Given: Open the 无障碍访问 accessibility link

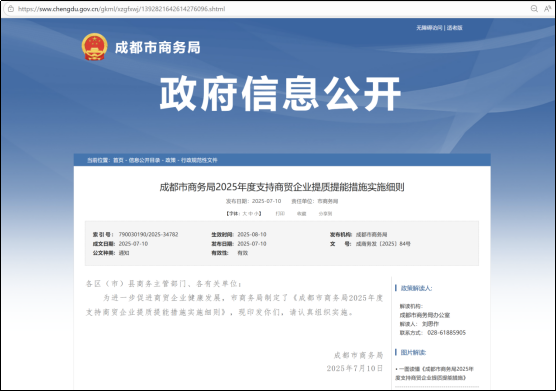Looking at the screenshot, I should (429, 28).
